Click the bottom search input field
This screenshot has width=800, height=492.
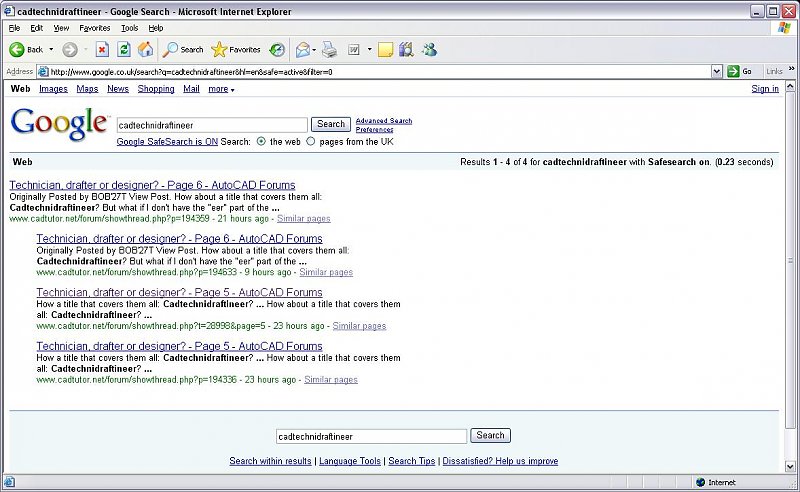371,436
